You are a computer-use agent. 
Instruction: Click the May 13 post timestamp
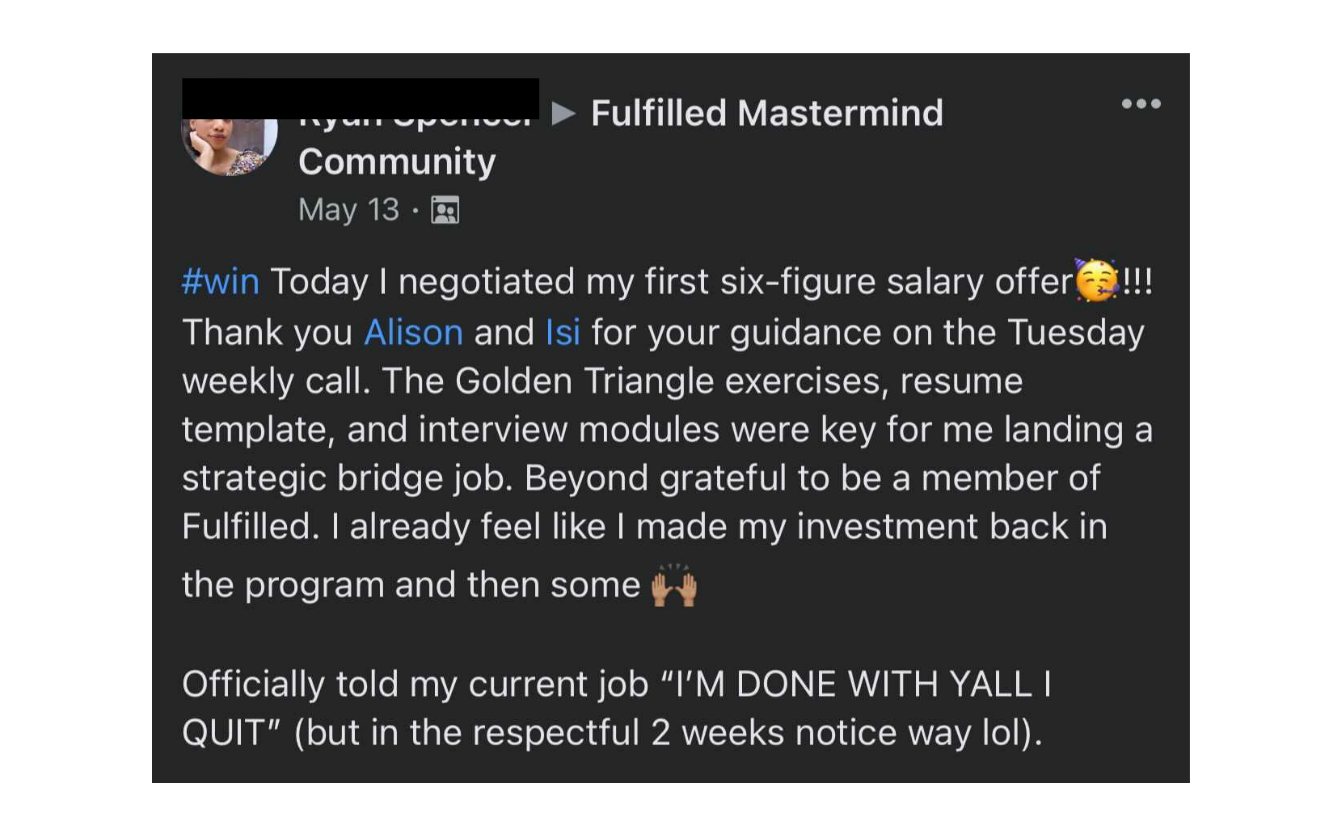[x=349, y=210]
